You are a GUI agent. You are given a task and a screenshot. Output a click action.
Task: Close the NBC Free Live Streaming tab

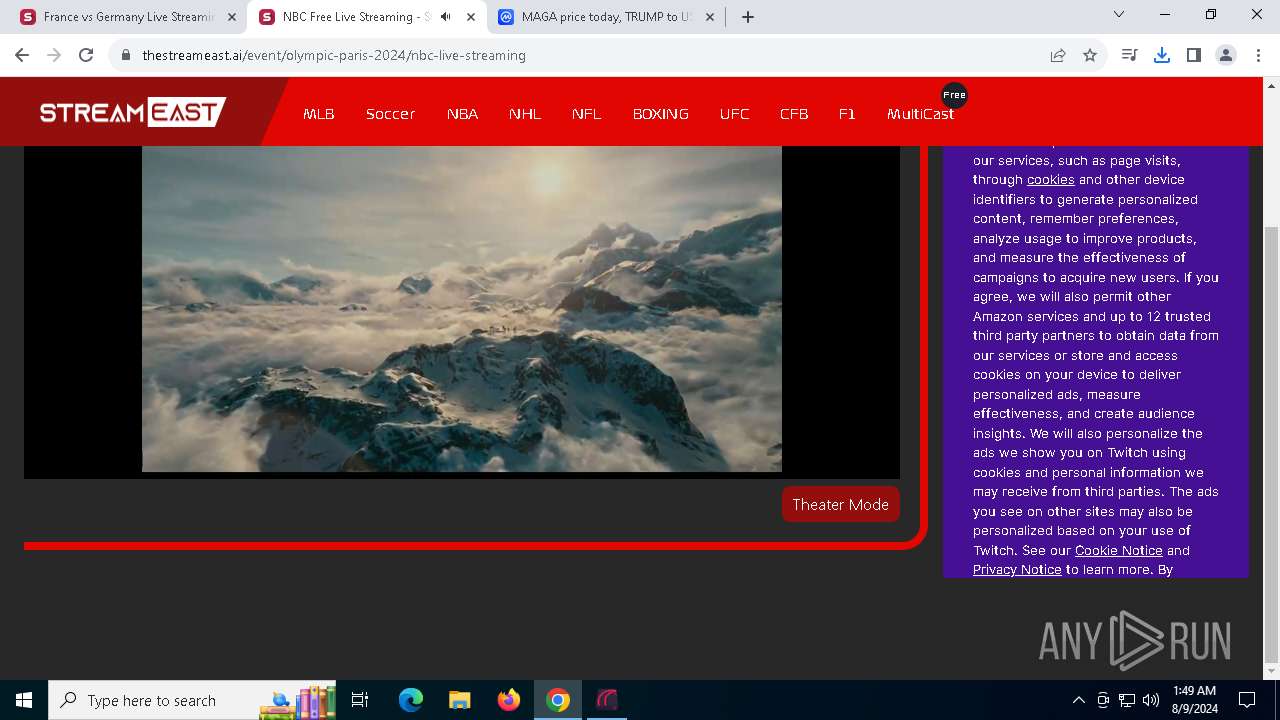click(x=470, y=17)
